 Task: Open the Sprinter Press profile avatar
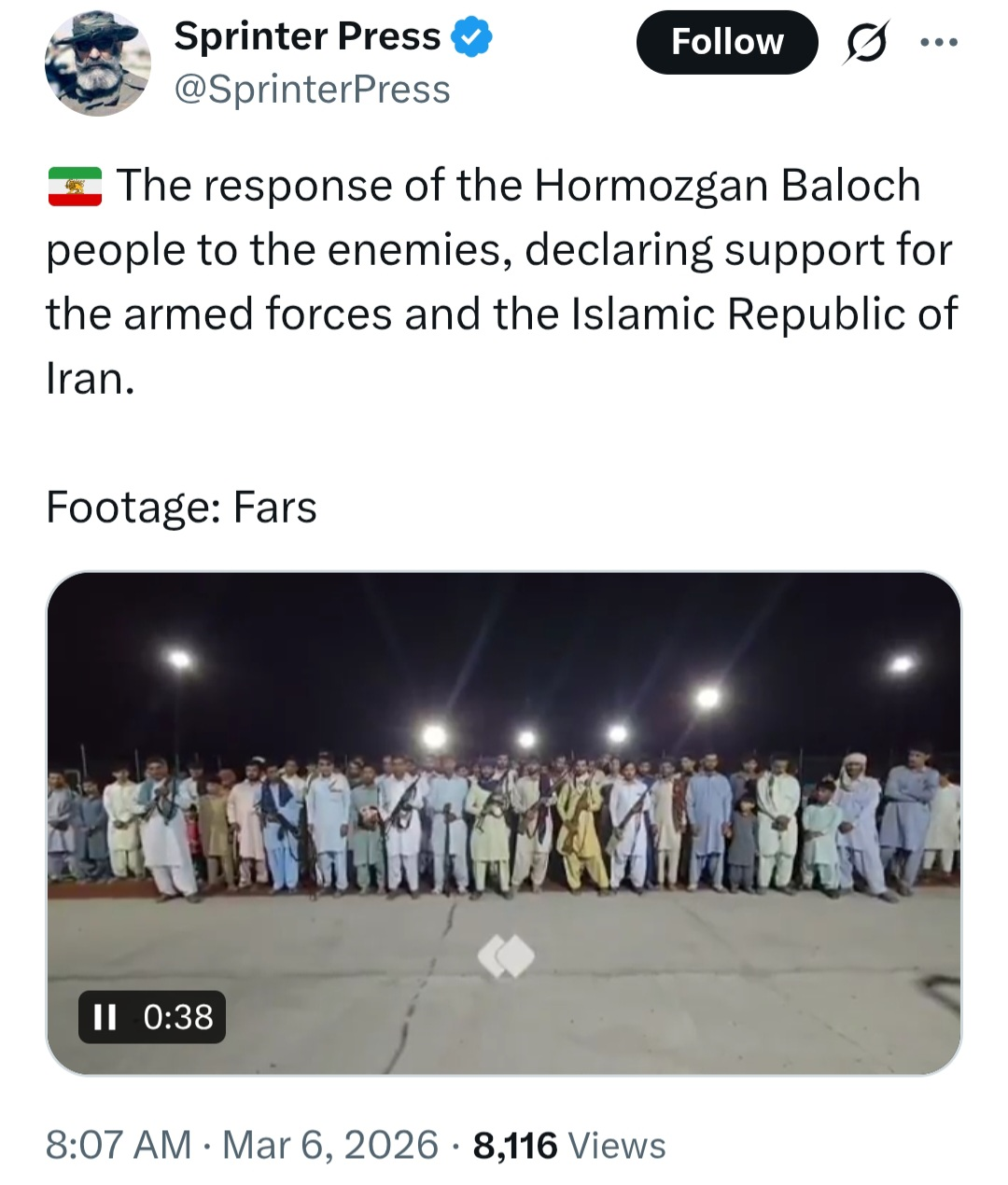(x=97, y=63)
